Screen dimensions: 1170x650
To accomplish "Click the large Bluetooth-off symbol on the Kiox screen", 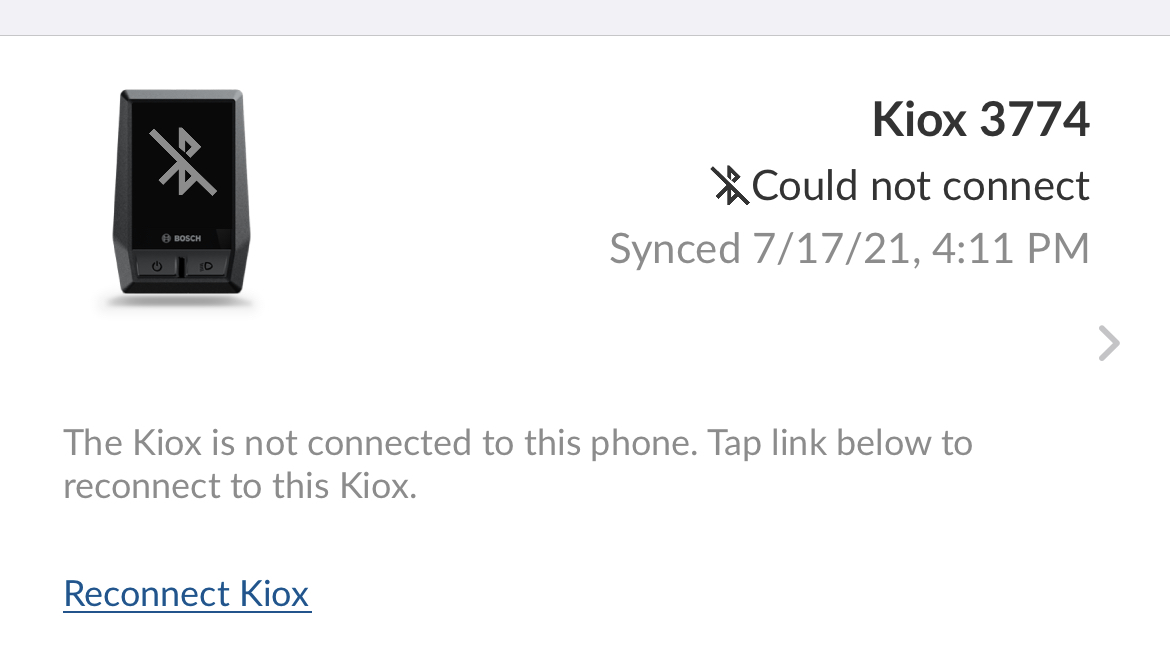I will click(180, 161).
